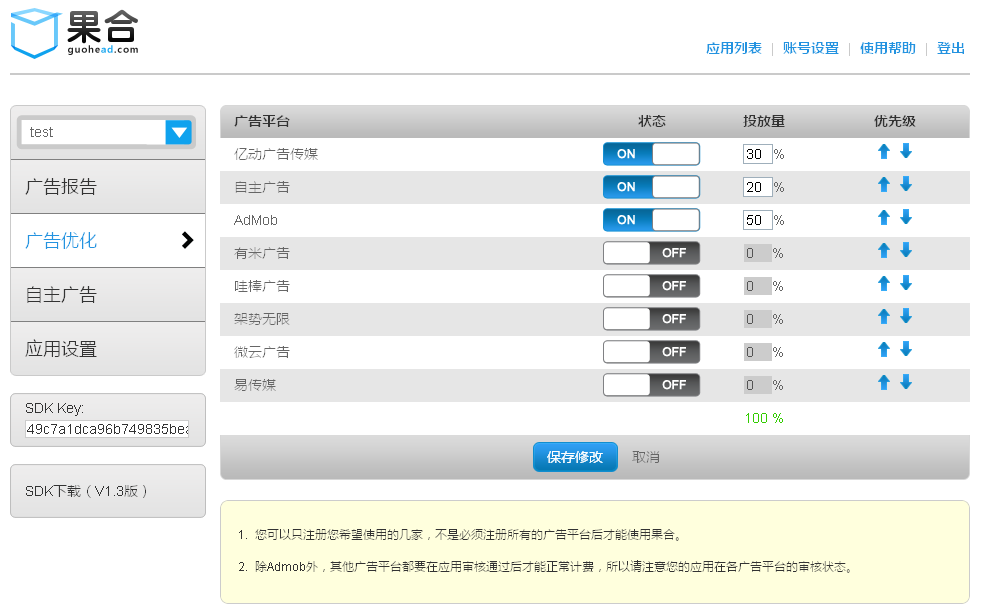Image resolution: width=984 pixels, height=607 pixels.
Task: Turn off 自主广告 platform switch
Action: pos(651,187)
